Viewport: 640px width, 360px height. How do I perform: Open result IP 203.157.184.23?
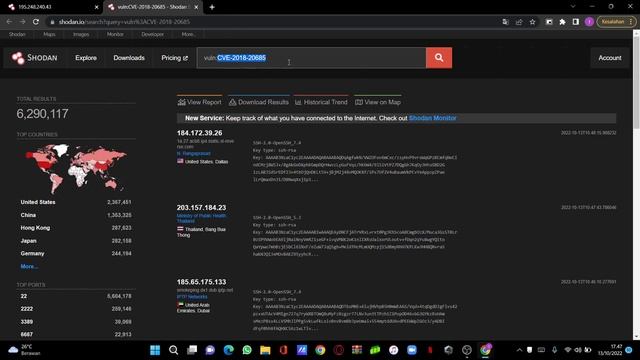point(201,208)
